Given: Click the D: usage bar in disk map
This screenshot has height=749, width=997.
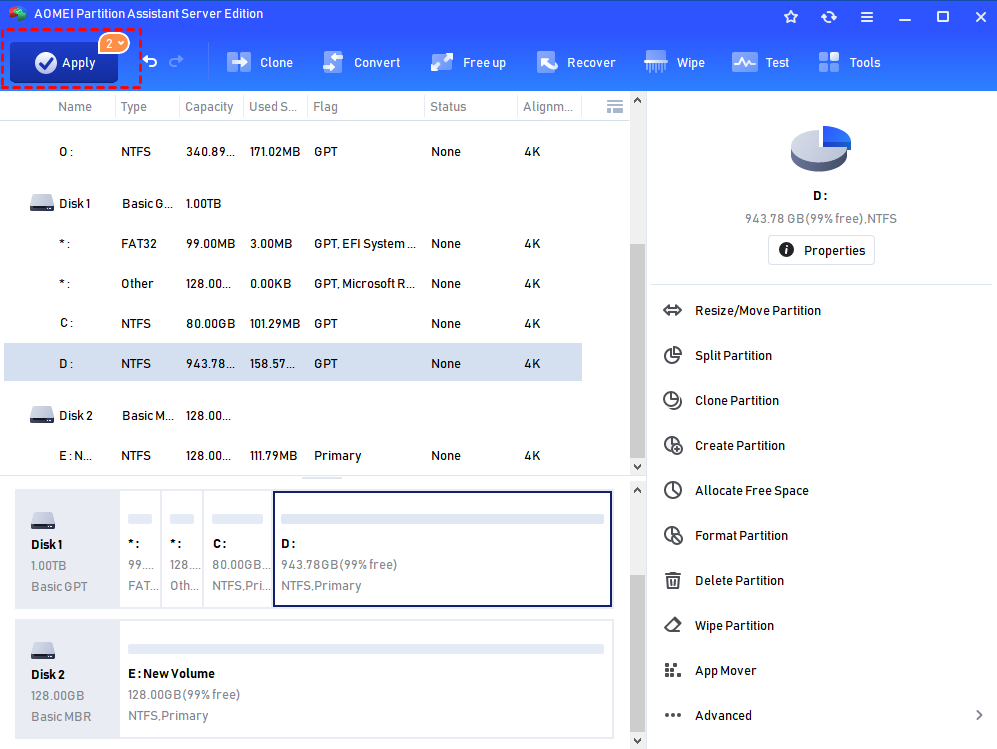Looking at the screenshot, I should point(443,519).
